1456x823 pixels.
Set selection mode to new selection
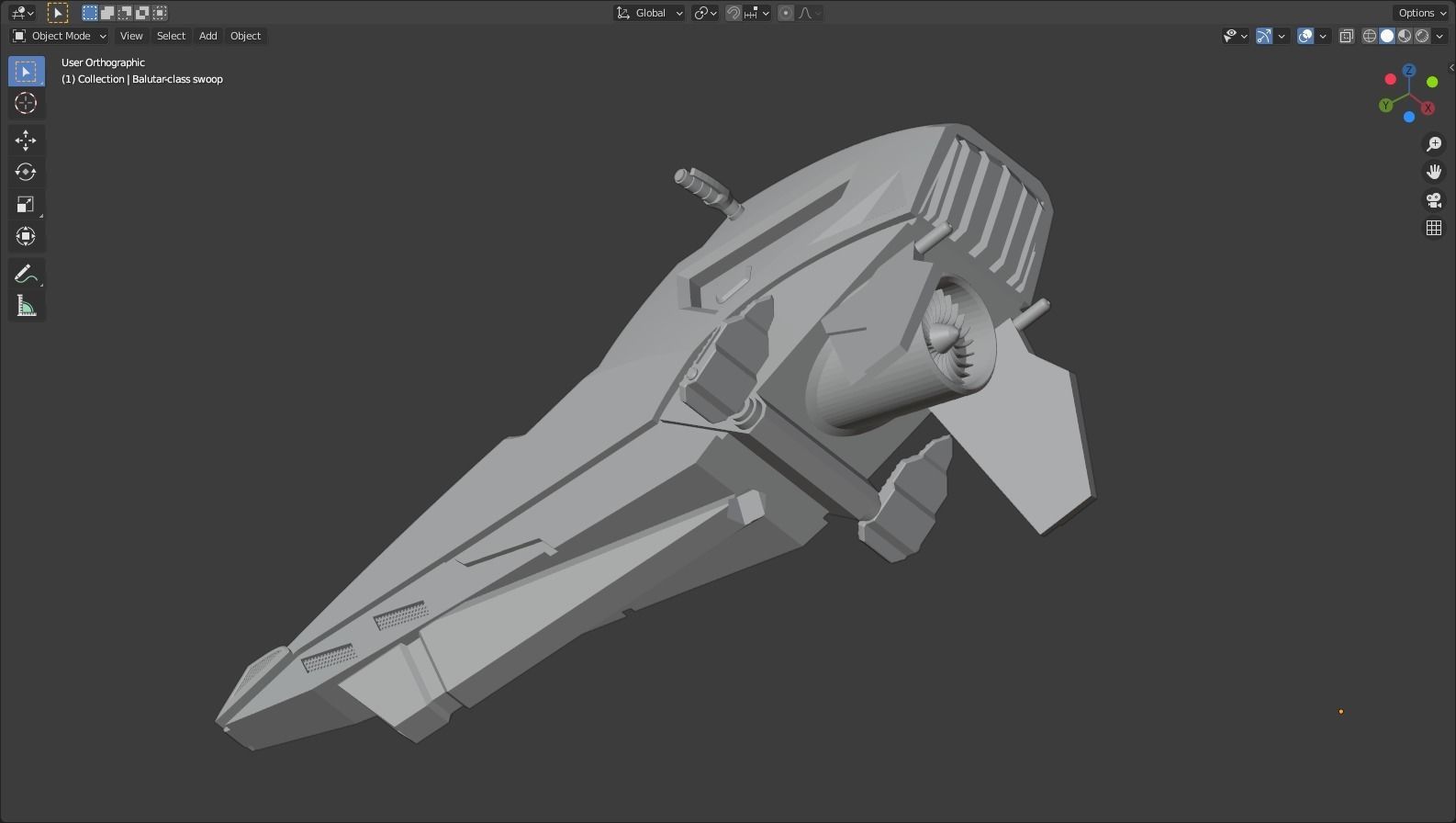(90, 13)
